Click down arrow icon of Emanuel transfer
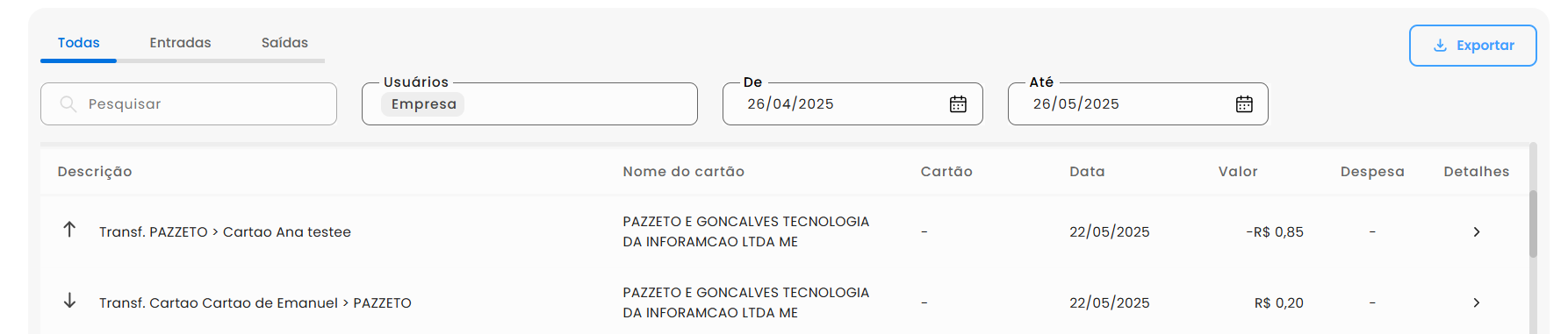Screen dimensions: 1568x334 pyautogui.click(x=69, y=301)
